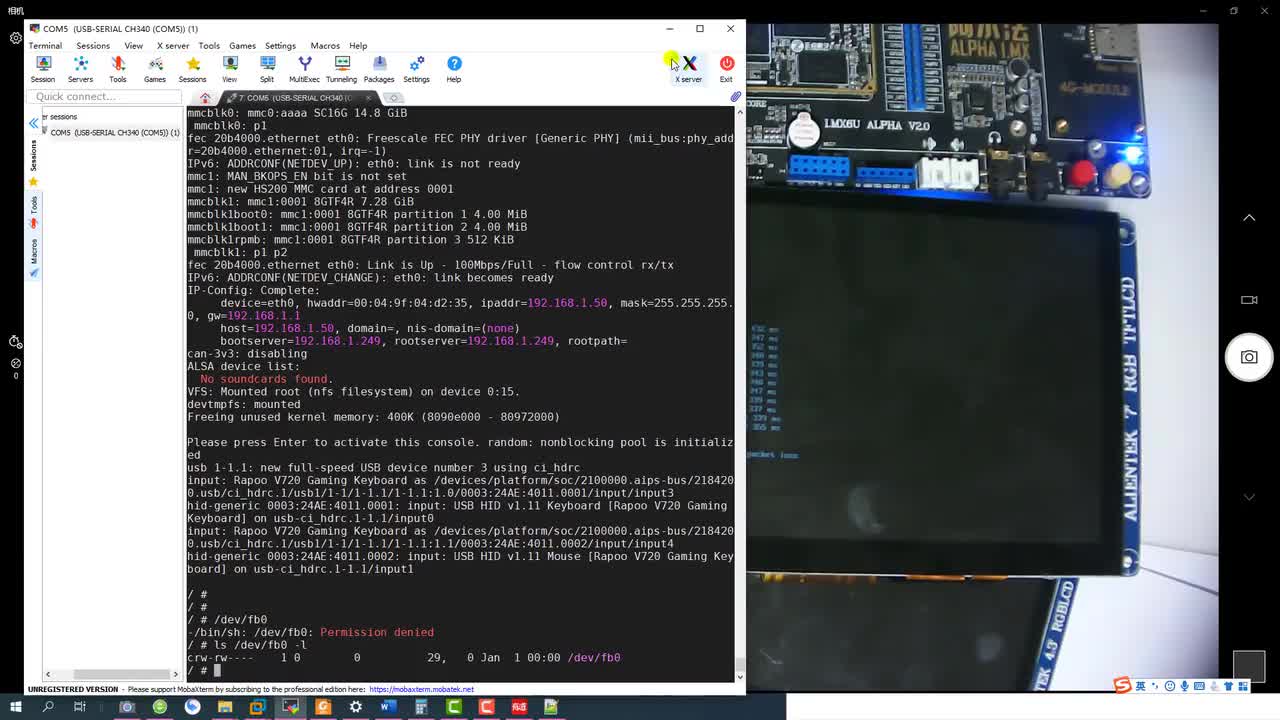Open the Tools toolbar icon
Image resolution: width=1280 pixels, height=720 pixels.
[x=118, y=69]
